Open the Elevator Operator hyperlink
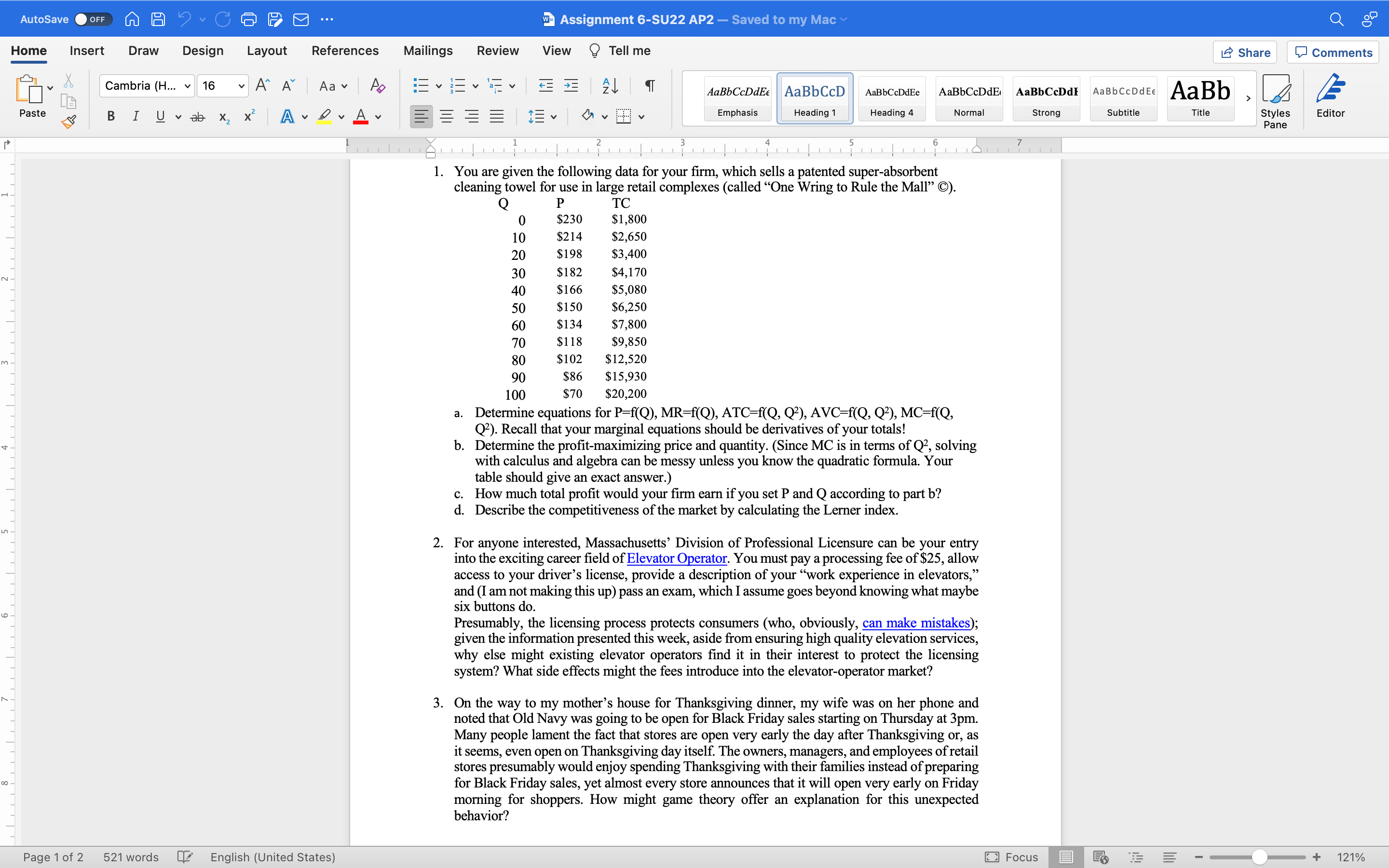The height and width of the screenshot is (868, 1389). (x=676, y=558)
